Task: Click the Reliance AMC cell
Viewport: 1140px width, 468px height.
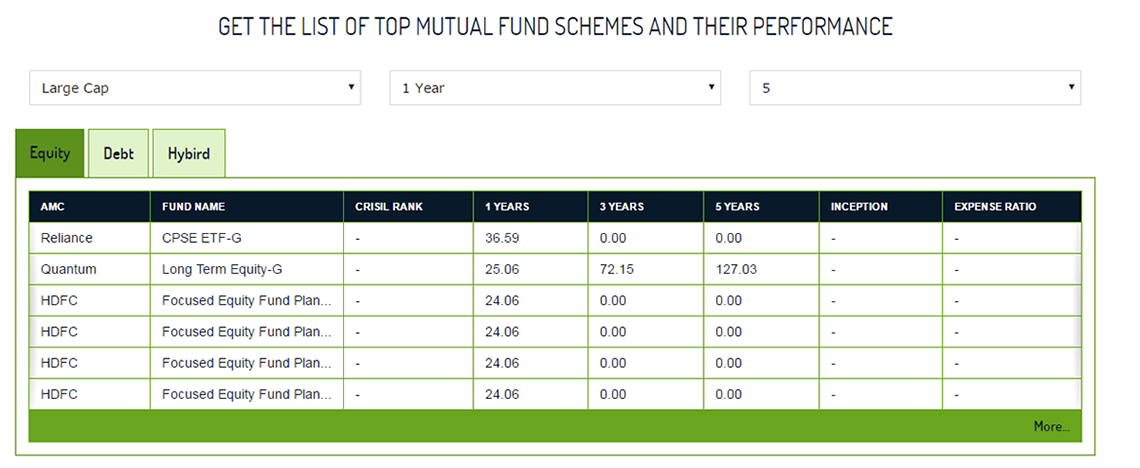Action: 67,239
